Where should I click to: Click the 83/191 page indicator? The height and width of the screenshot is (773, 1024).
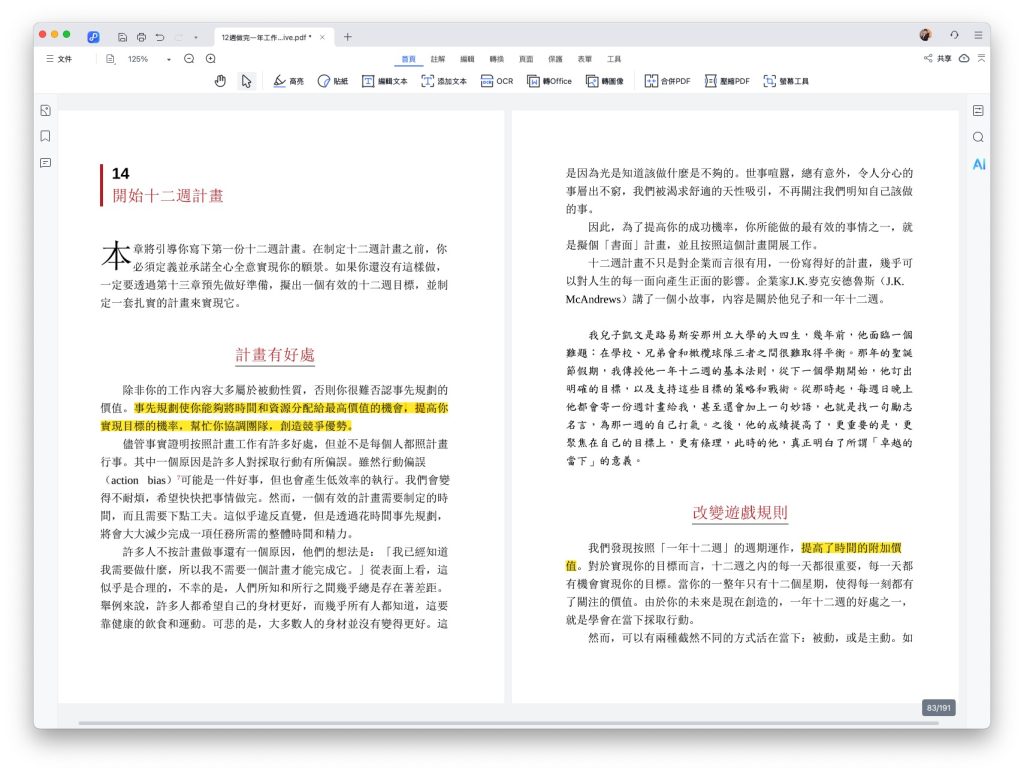point(940,708)
